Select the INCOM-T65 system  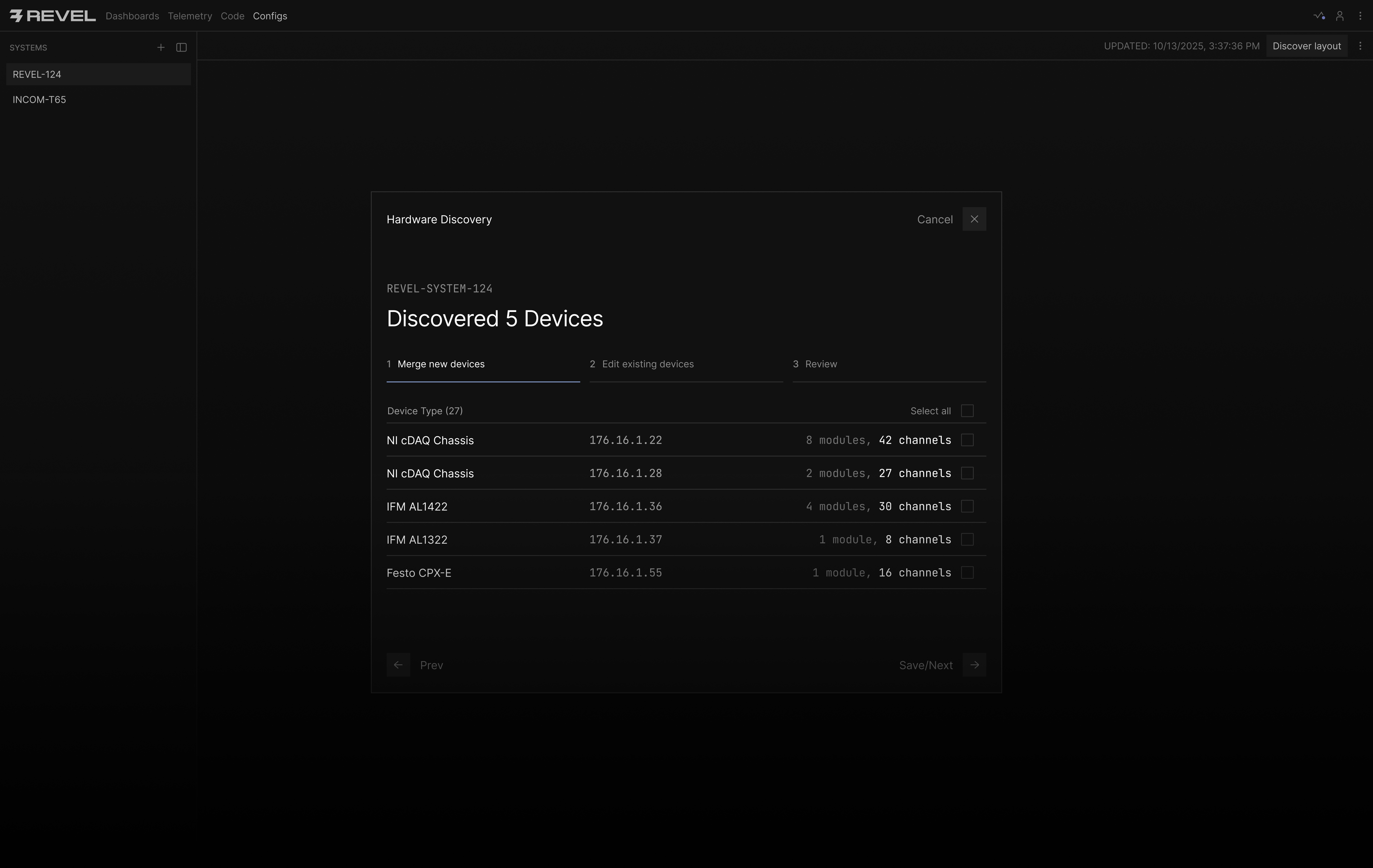(39, 100)
